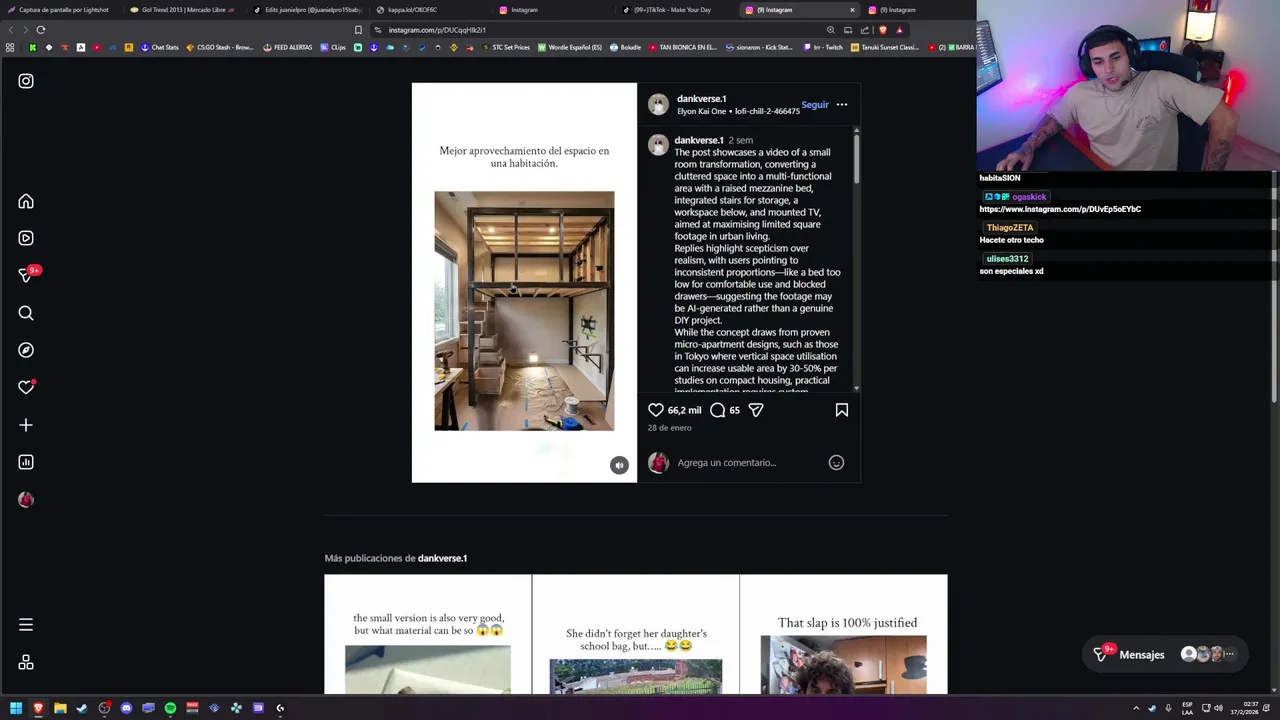Open the Instagram search panel

pos(26,313)
